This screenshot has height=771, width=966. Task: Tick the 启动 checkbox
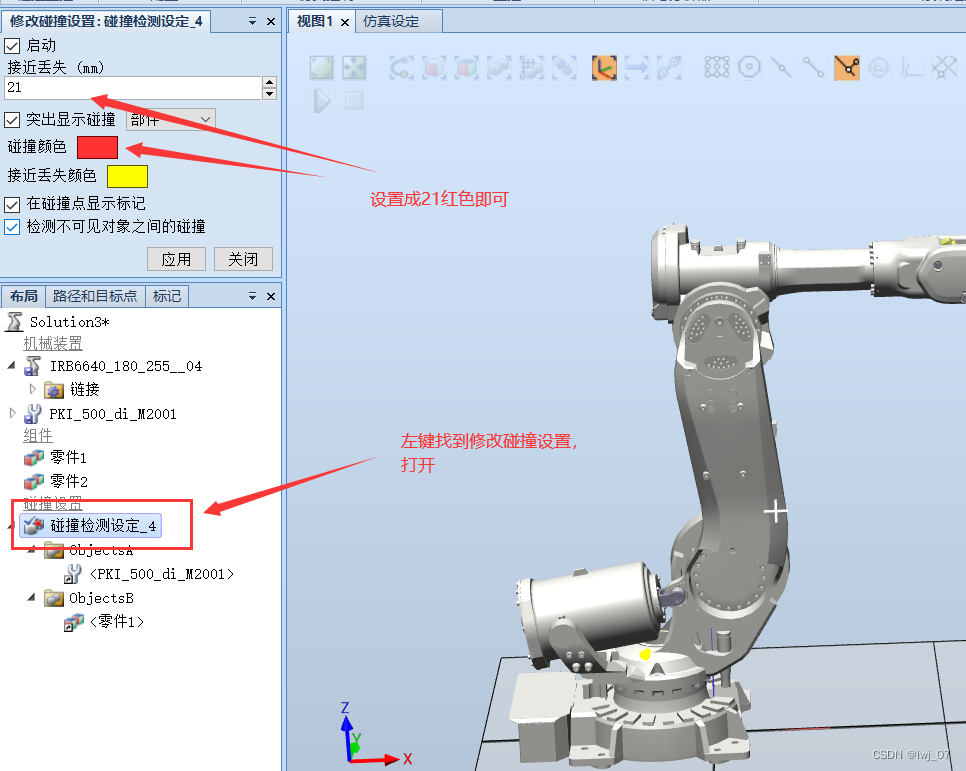click(x=12, y=46)
